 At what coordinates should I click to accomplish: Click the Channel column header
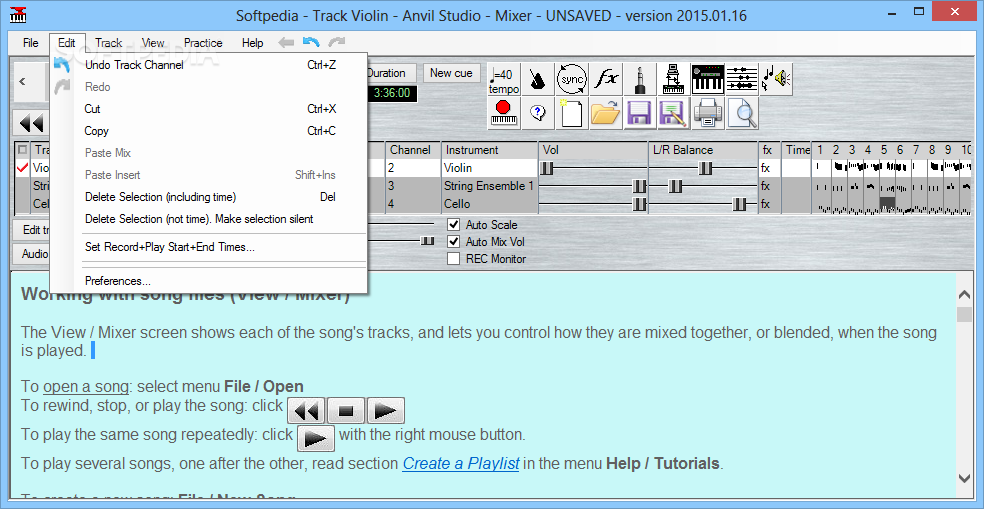pyautogui.click(x=413, y=150)
